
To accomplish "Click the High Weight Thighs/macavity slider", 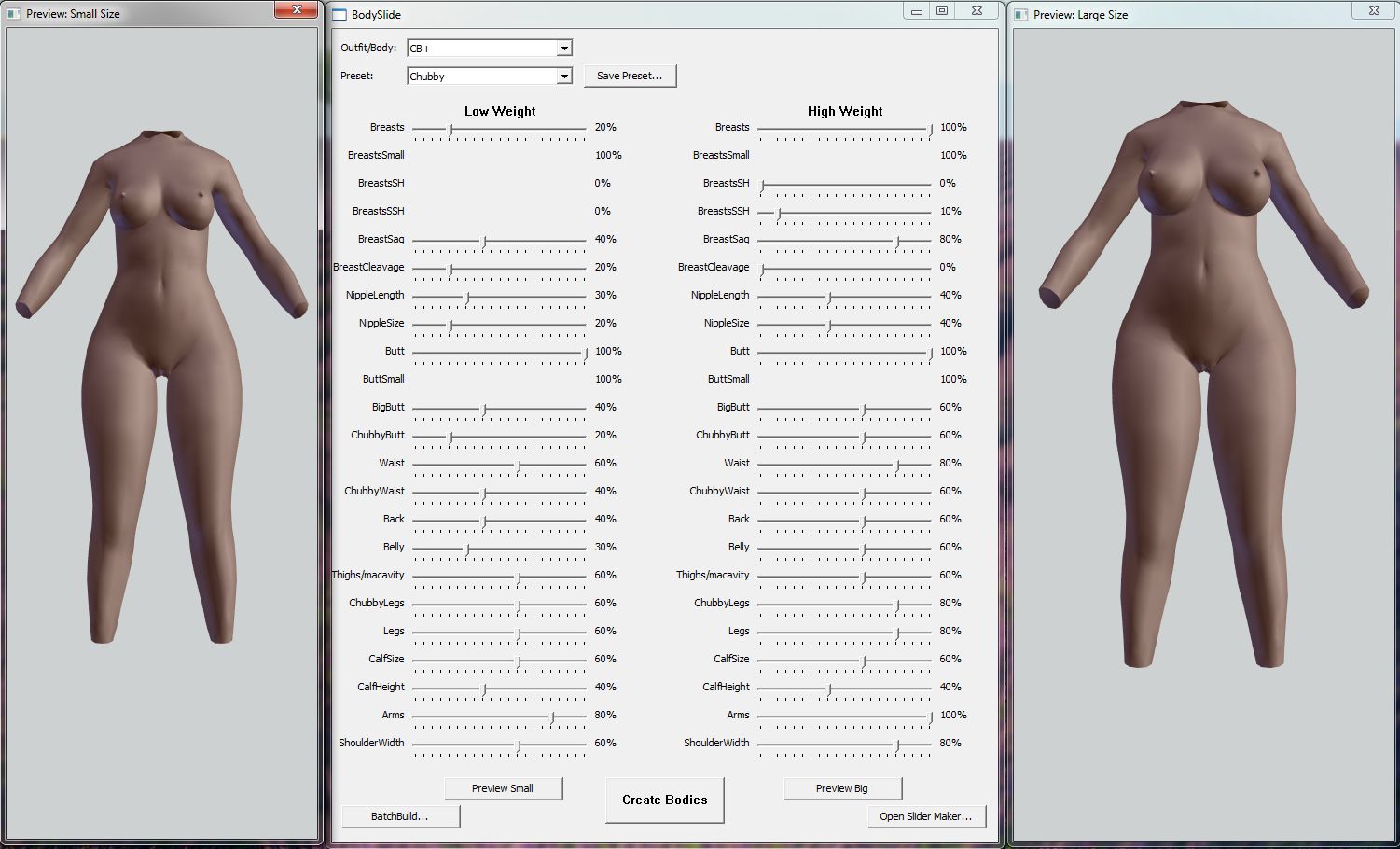I will pyautogui.click(x=844, y=579).
